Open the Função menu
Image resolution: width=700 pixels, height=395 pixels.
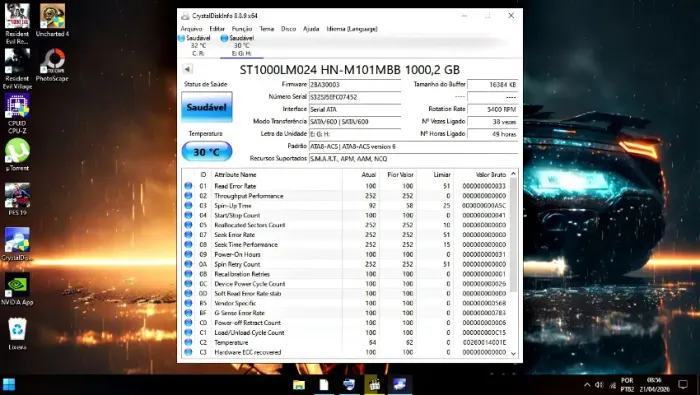point(242,29)
